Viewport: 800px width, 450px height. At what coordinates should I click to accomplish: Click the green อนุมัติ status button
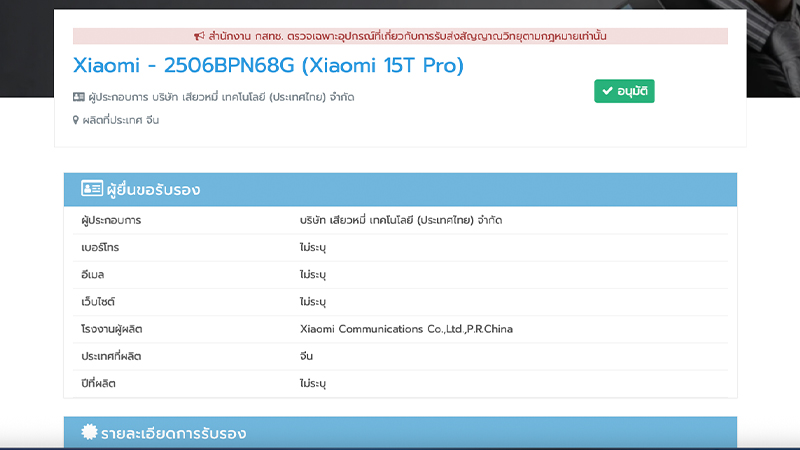(x=624, y=91)
